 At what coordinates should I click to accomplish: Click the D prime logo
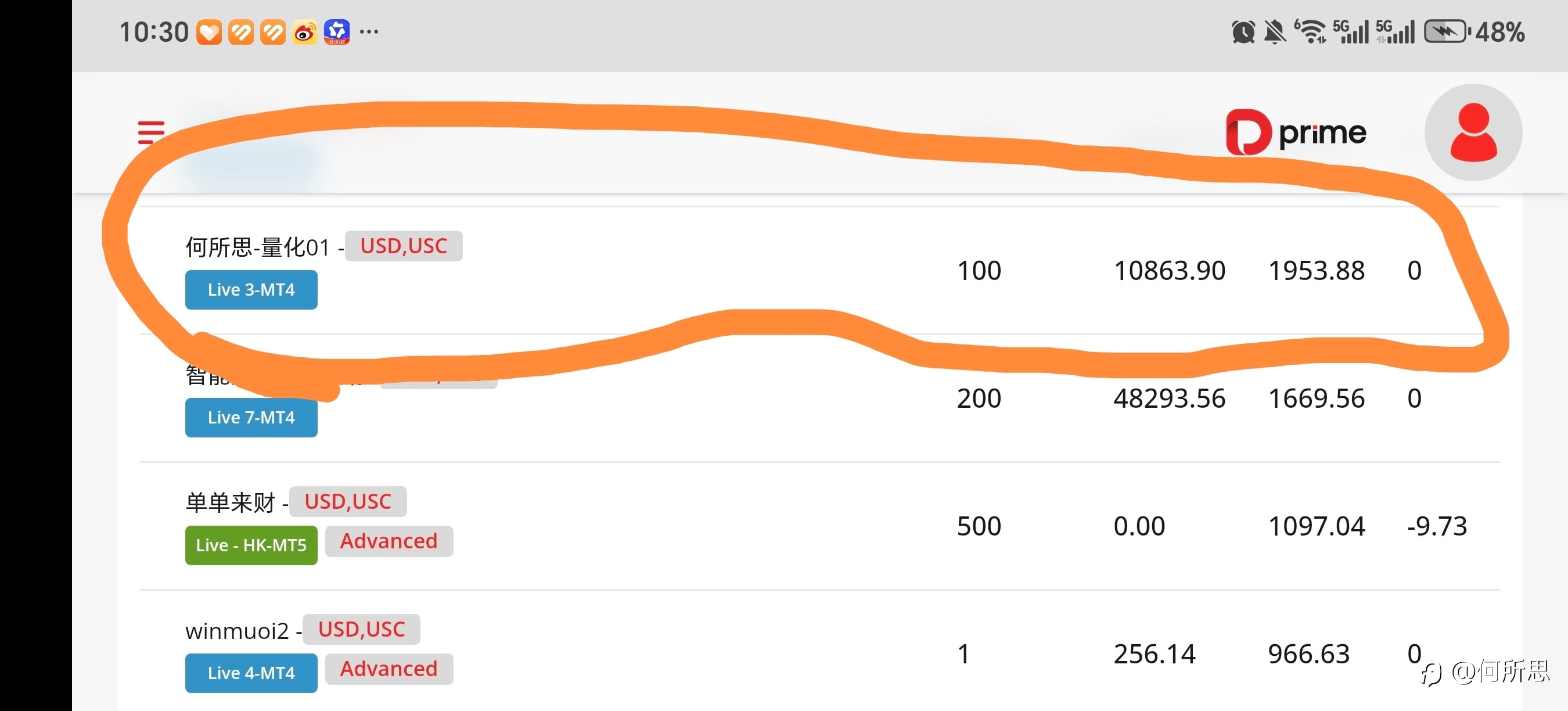(x=1296, y=132)
